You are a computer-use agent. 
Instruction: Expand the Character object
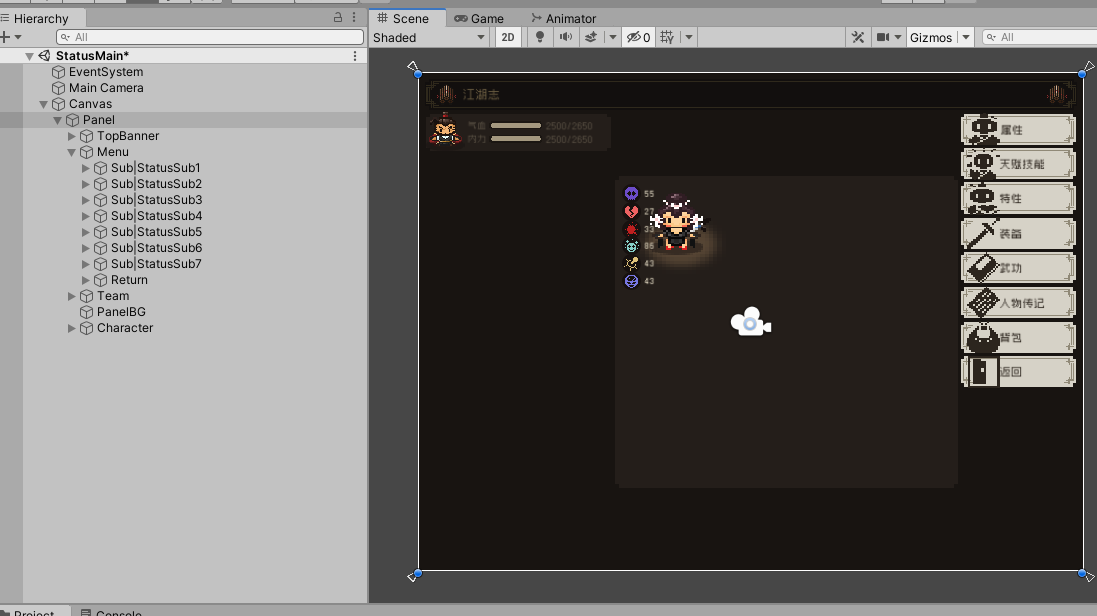point(71,328)
